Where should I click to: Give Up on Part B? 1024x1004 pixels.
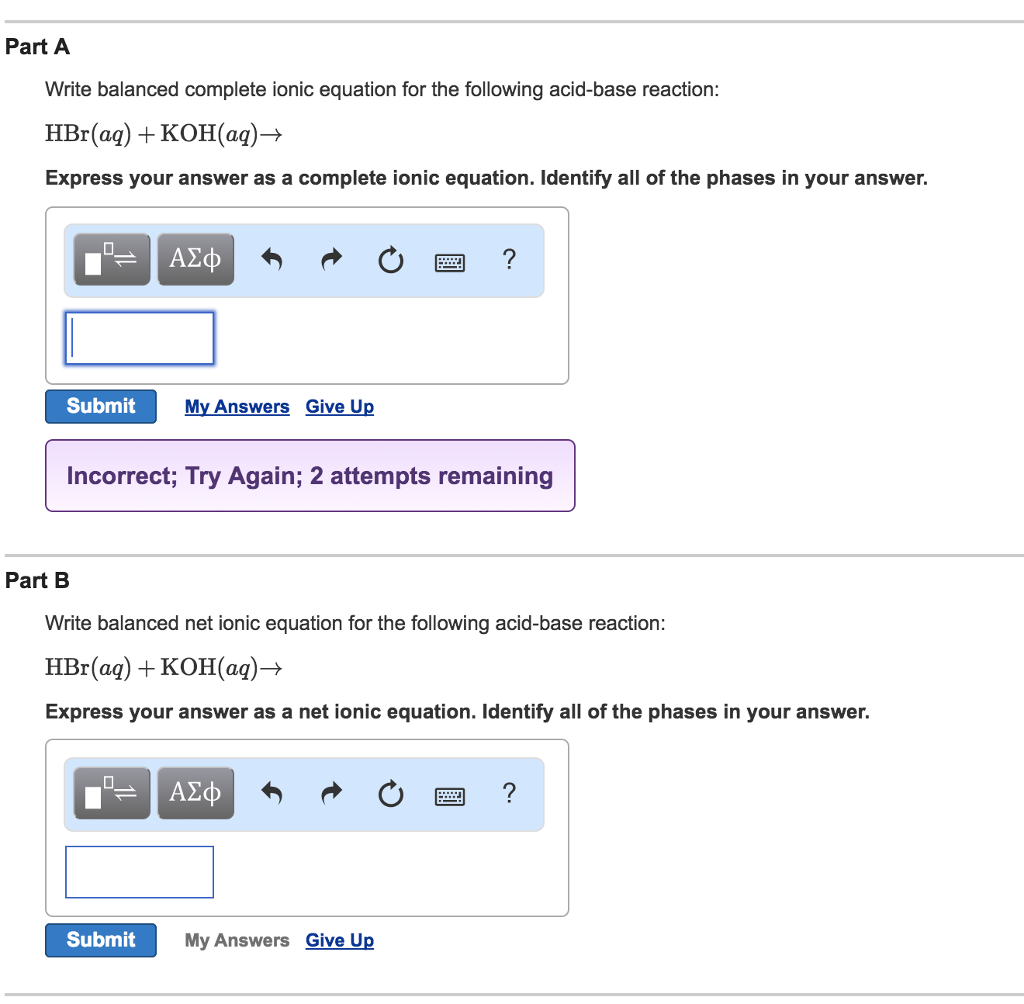pos(340,941)
